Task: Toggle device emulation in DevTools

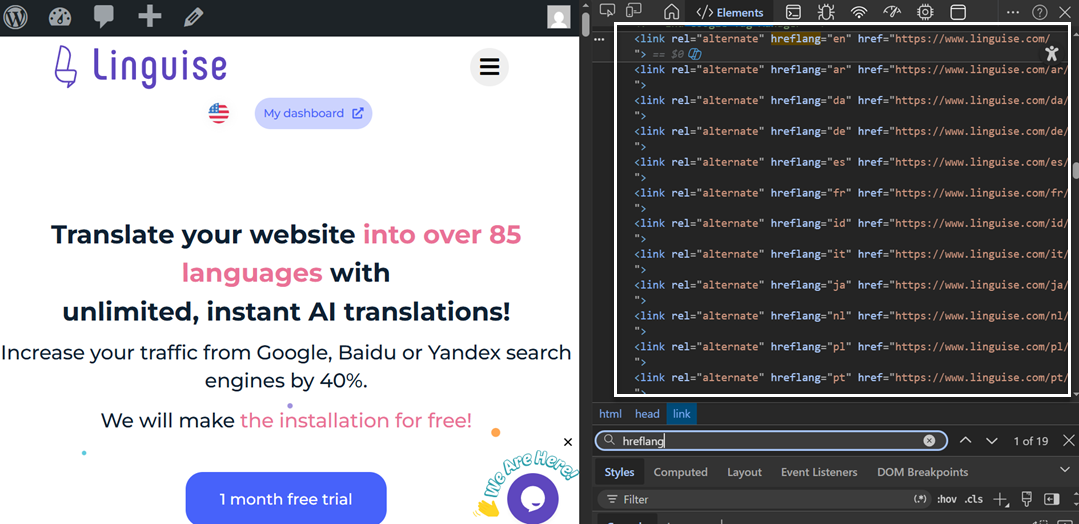Action: coord(634,10)
